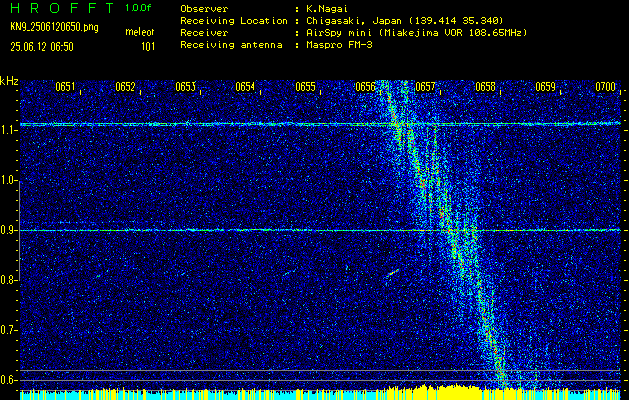Click AirSpy mini receiver value
The width and height of the screenshot is (629, 400).
pos(416,33)
